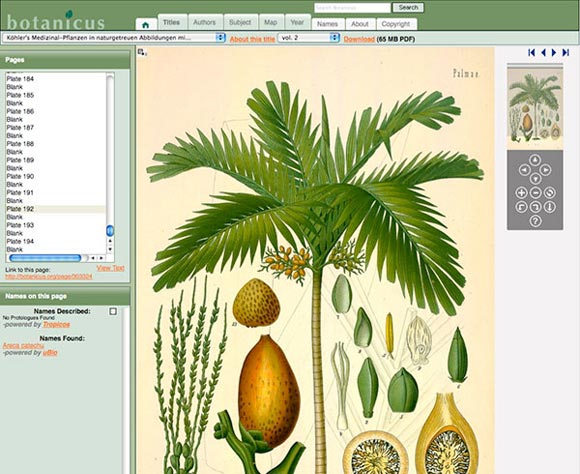Viewport: 580px width, 474px height.
Task: Switch to the Subject tab
Action: [240, 22]
